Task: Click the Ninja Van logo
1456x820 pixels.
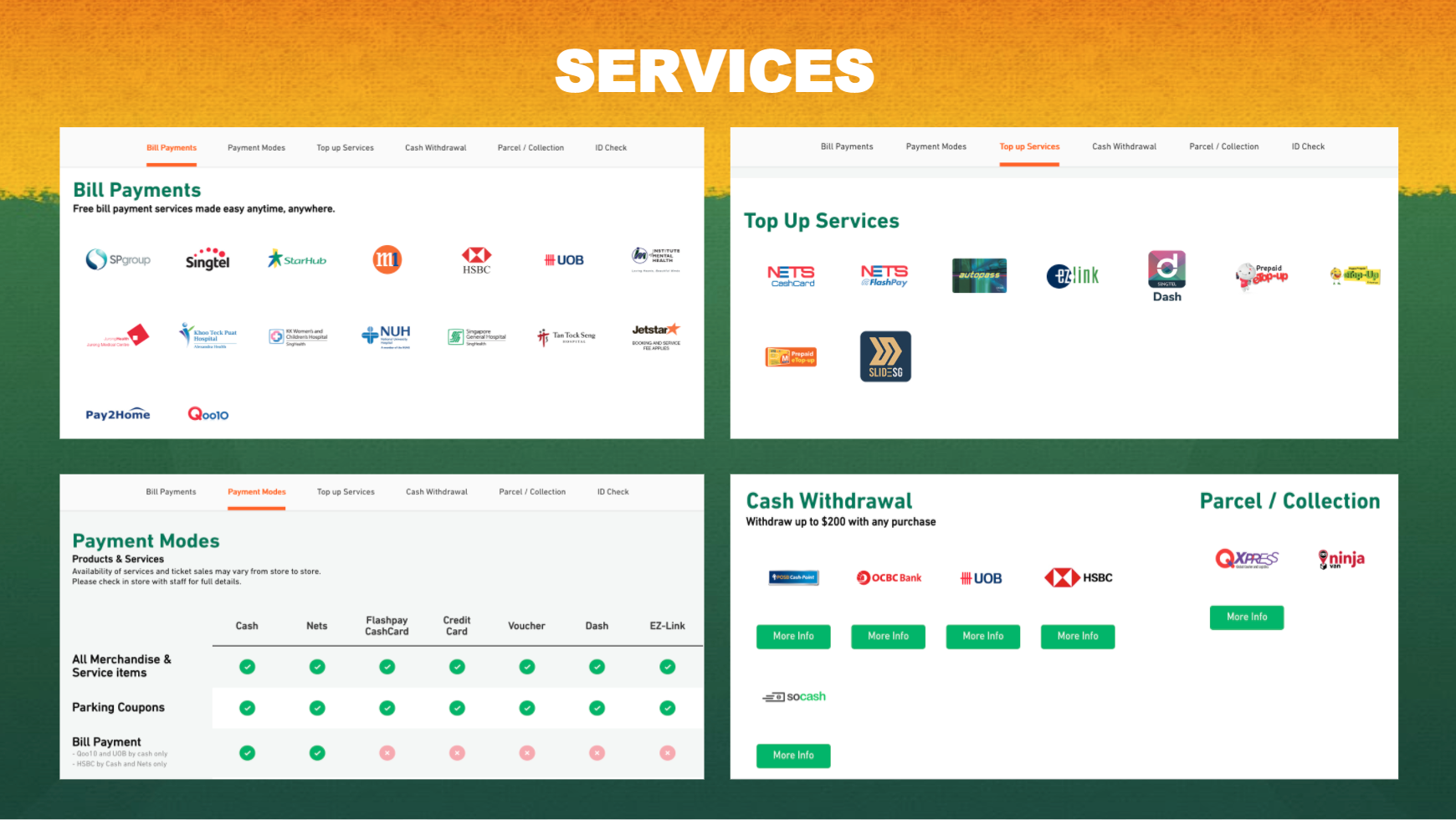Action: [1341, 559]
